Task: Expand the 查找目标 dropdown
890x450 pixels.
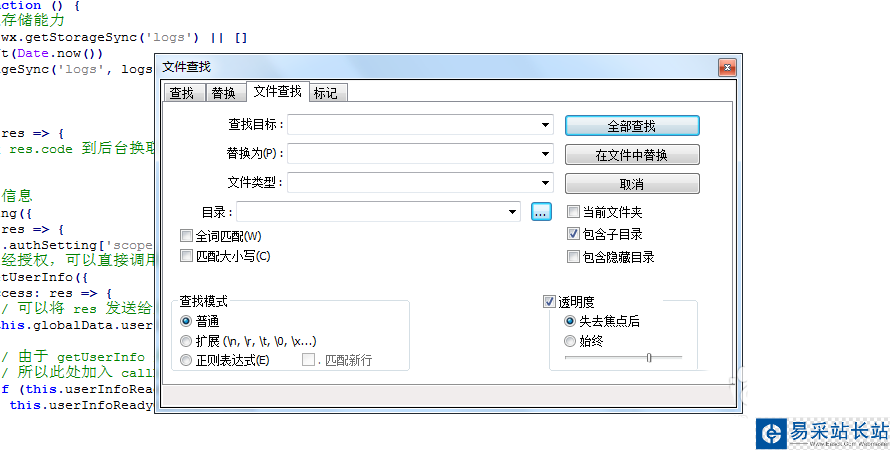Action: [546, 126]
